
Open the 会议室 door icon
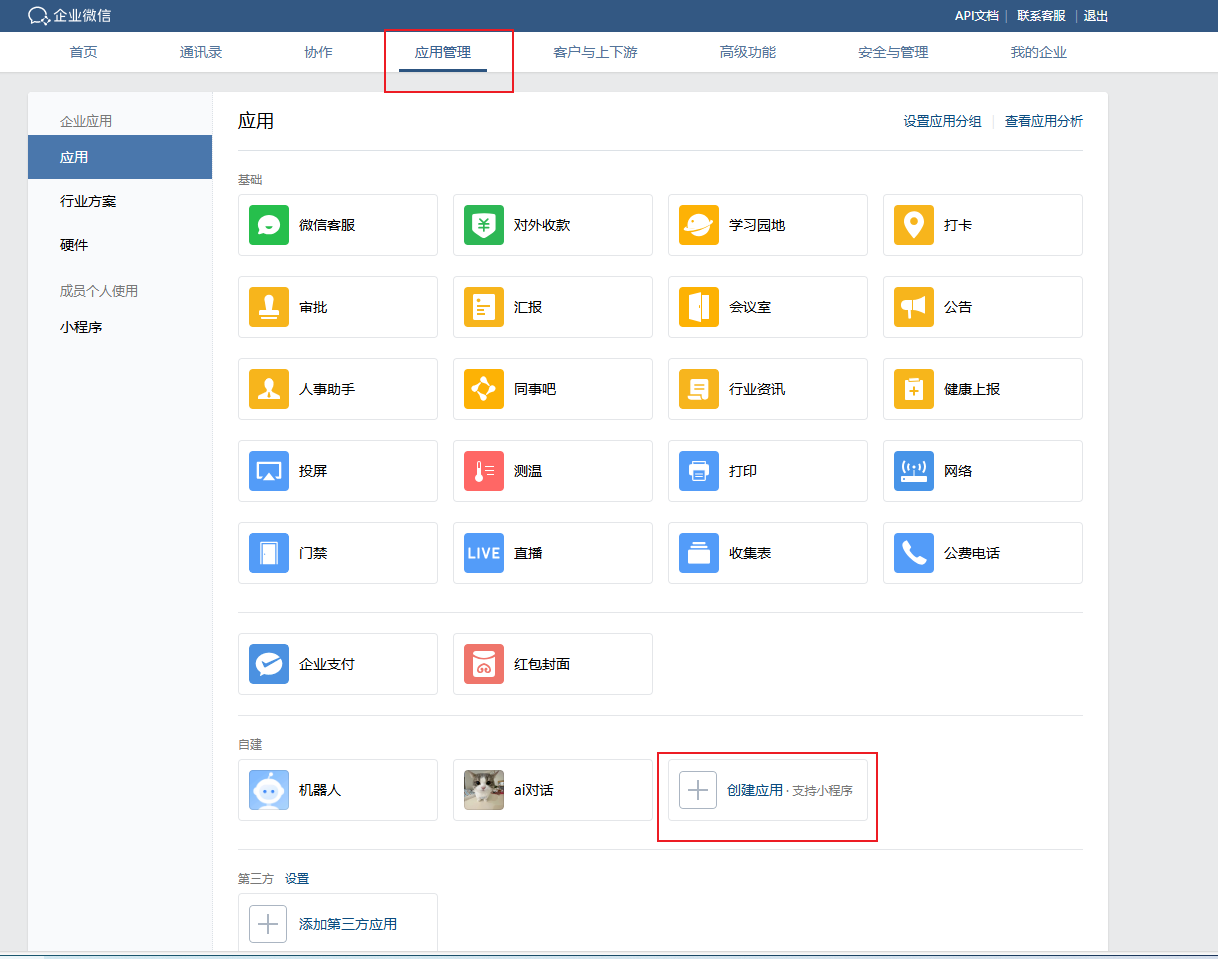pyautogui.click(x=699, y=307)
